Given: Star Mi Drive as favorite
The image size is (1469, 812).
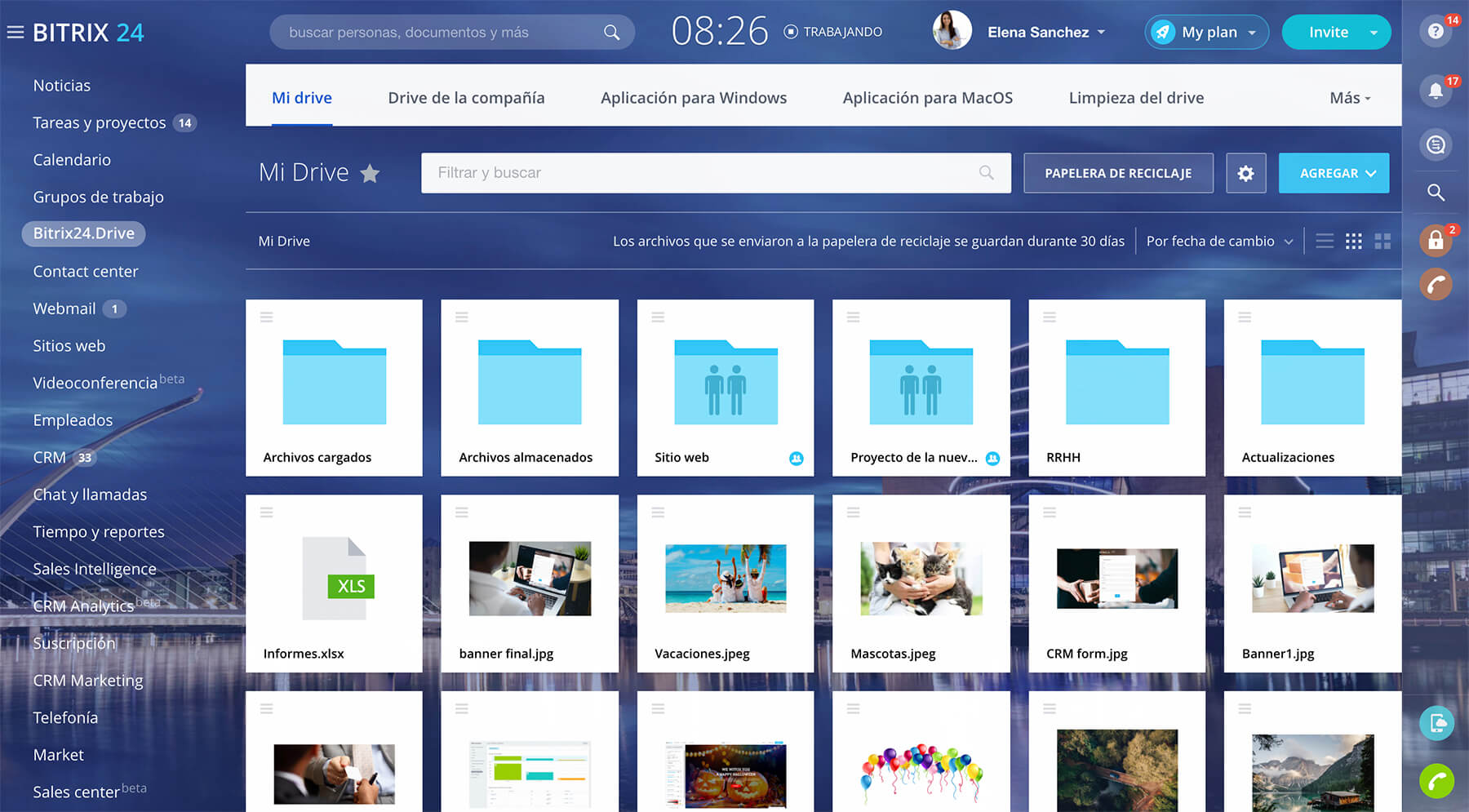Looking at the screenshot, I should [x=370, y=173].
